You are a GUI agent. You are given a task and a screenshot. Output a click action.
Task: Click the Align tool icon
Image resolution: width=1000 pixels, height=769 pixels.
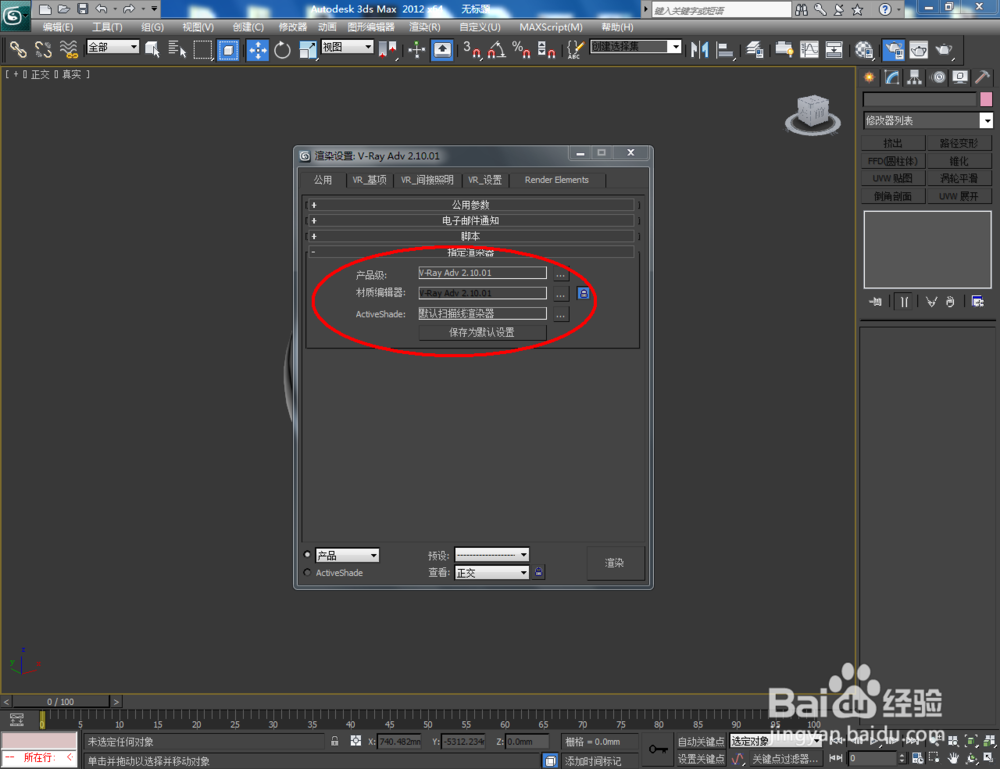[x=724, y=49]
